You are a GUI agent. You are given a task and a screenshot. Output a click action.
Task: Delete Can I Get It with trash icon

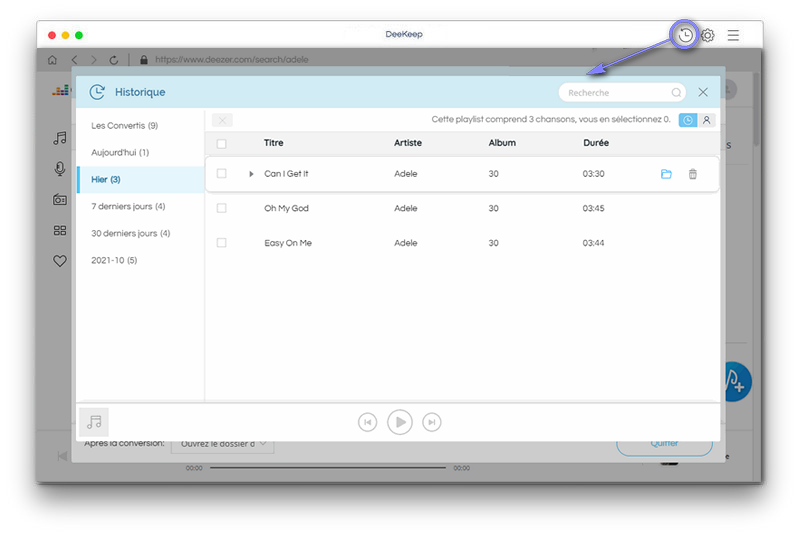click(x=692, y=174)
